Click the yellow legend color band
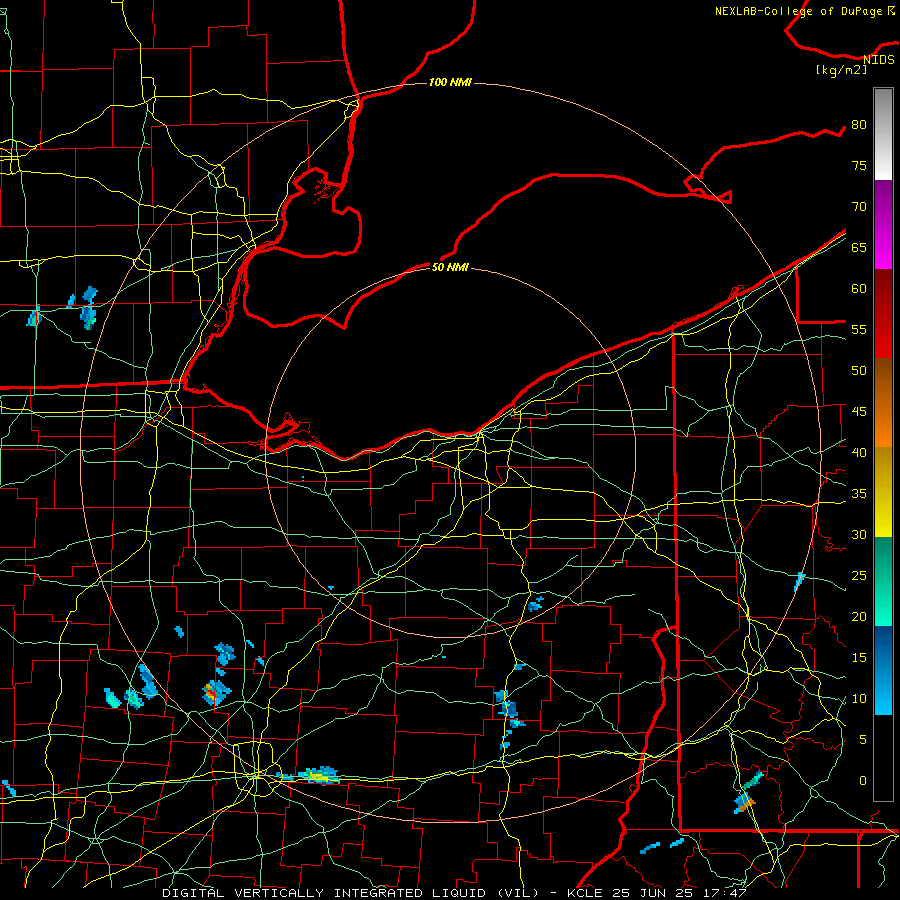The image size is (900, 900). 883,492
